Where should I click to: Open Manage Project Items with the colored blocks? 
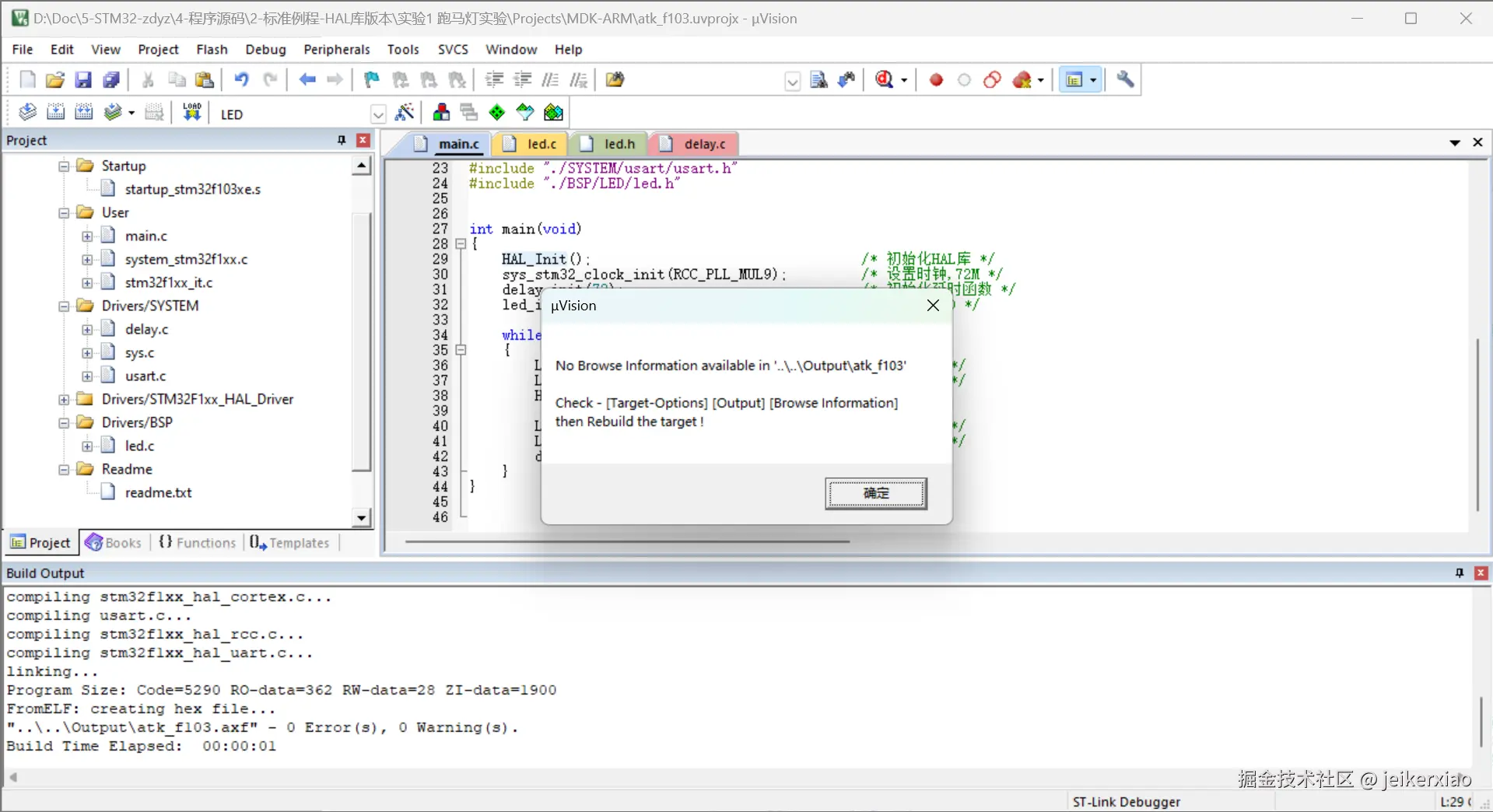coord(441,113)
